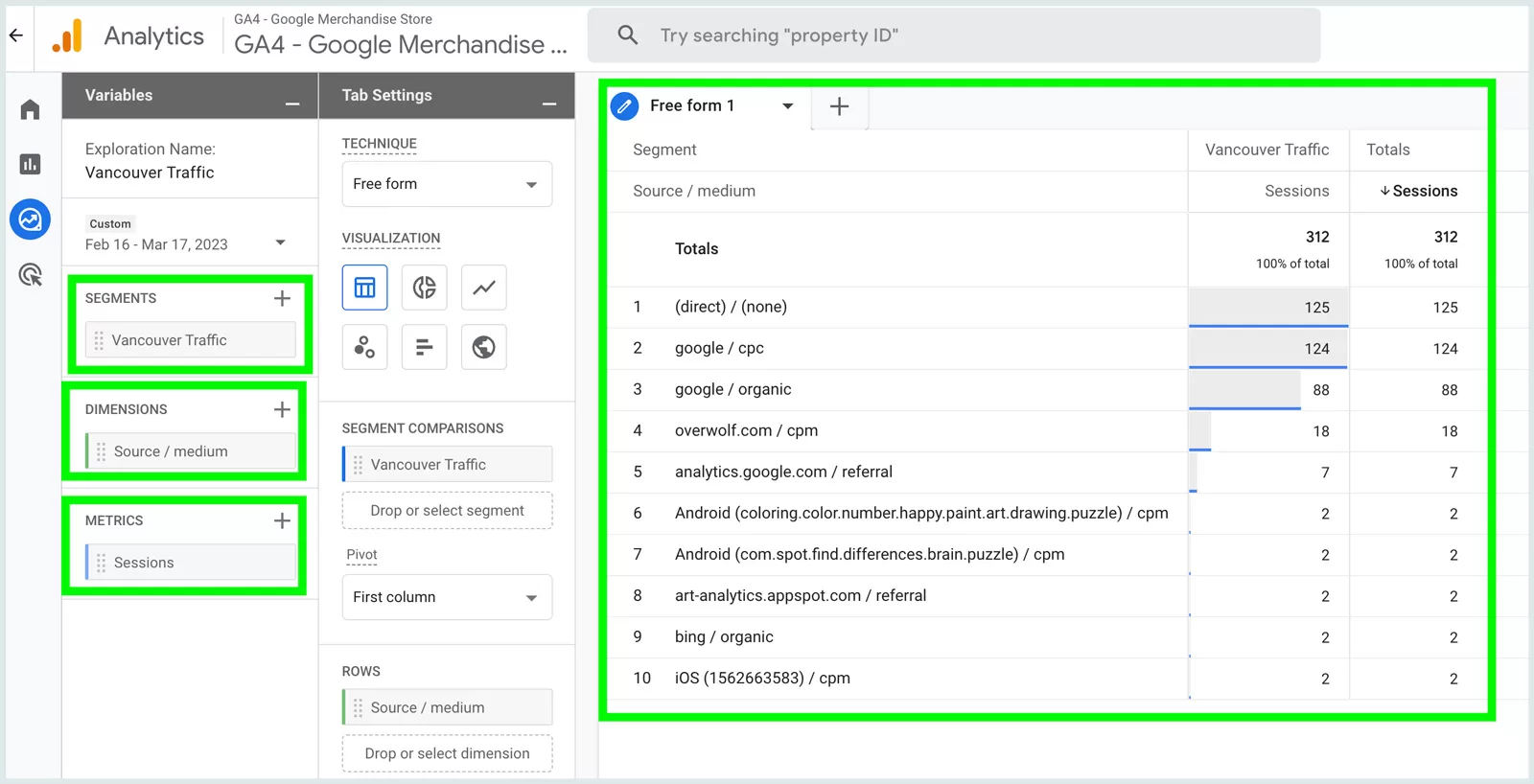Add a new exploration tab
1534x784 pixels.
click(x=839, y=106)
